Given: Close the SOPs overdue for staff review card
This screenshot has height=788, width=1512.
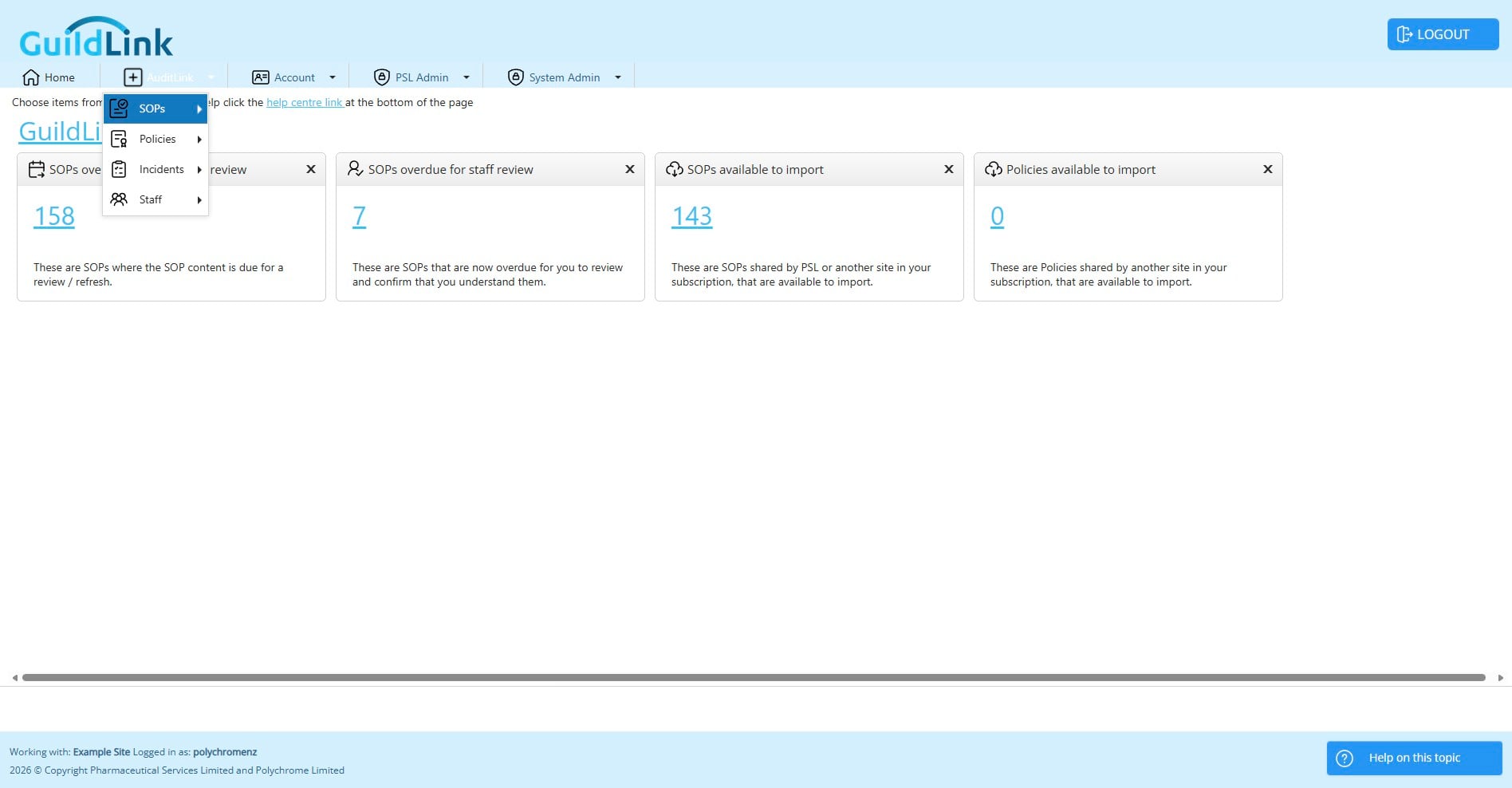Looking at the screenshot, I should (630, 169).
